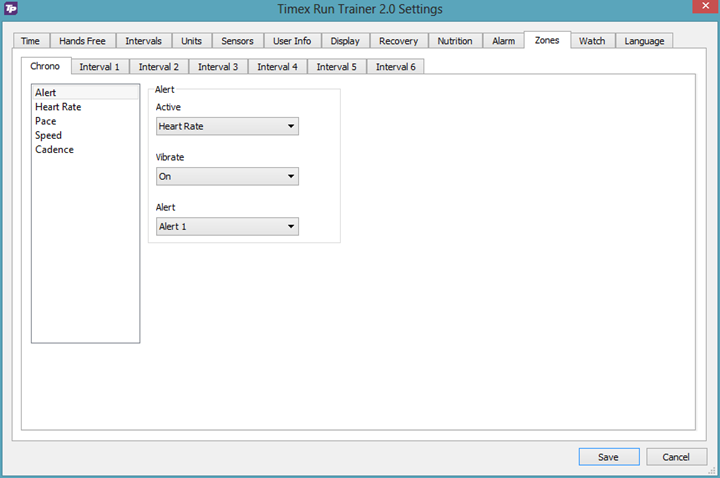Click the Zones tab
This screenshot has height=478, width=720.
pos(547,40)
